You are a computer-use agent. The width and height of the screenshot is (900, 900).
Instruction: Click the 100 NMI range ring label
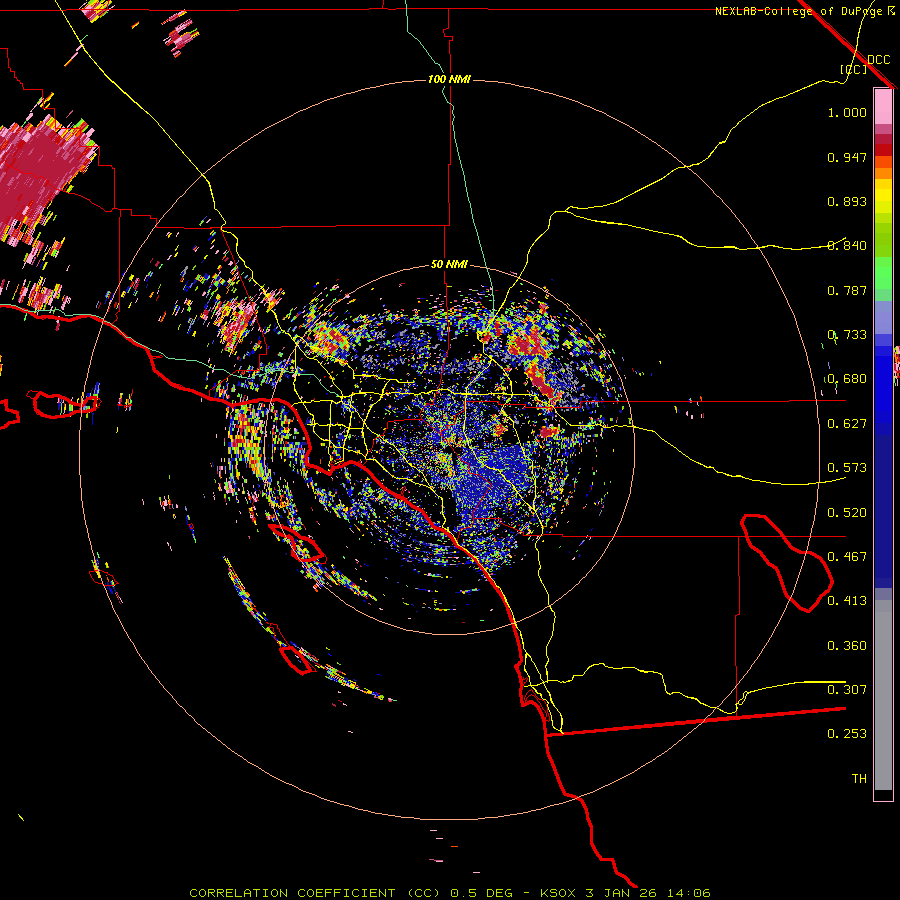click(449, 79)
